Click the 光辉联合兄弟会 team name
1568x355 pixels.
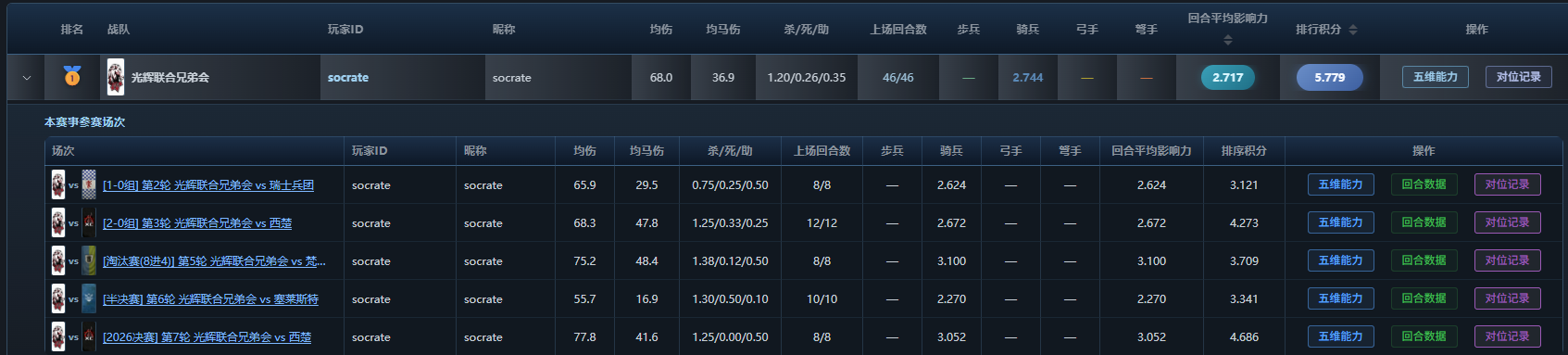[x=169, y=78]
